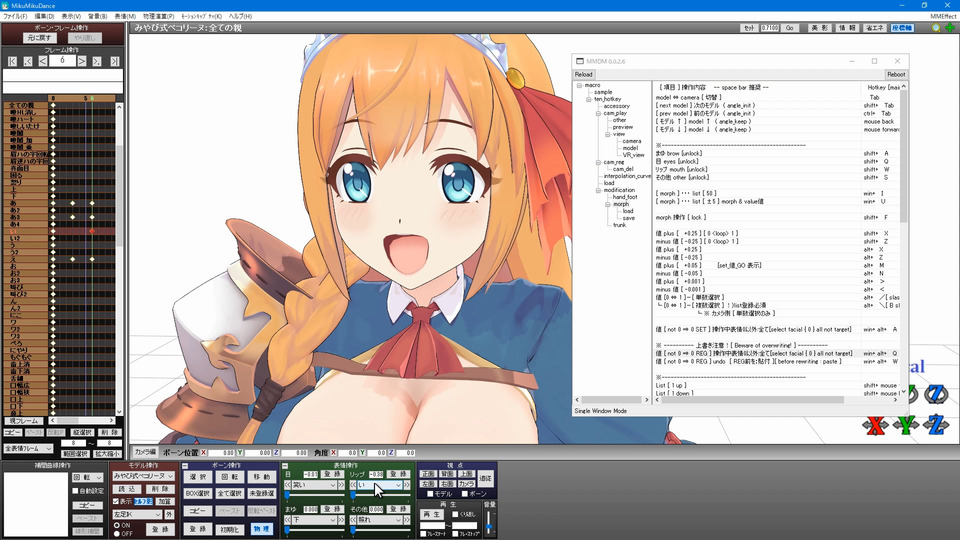This screenshot has width=960, height=540.
Task: Click the Reboot button in MMDM window
Action: (x=896, y=74)
